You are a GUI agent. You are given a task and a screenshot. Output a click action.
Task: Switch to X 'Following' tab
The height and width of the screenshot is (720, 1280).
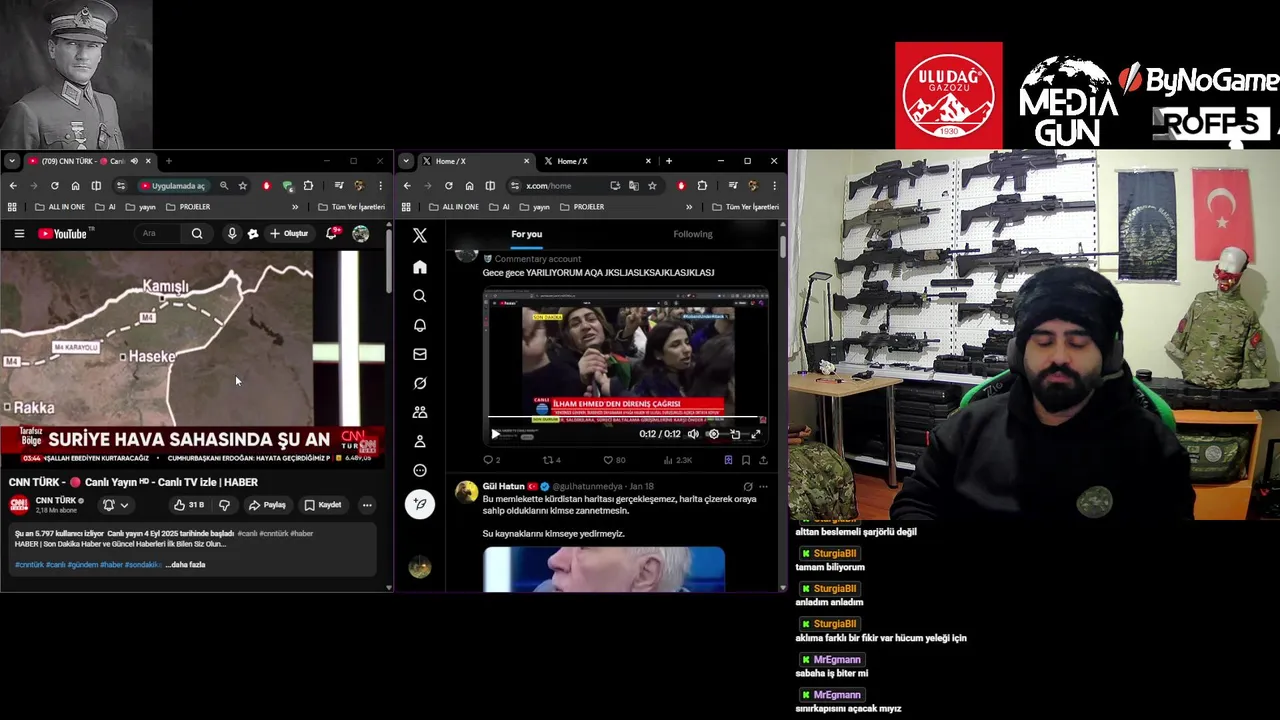[x=692, y=234]
